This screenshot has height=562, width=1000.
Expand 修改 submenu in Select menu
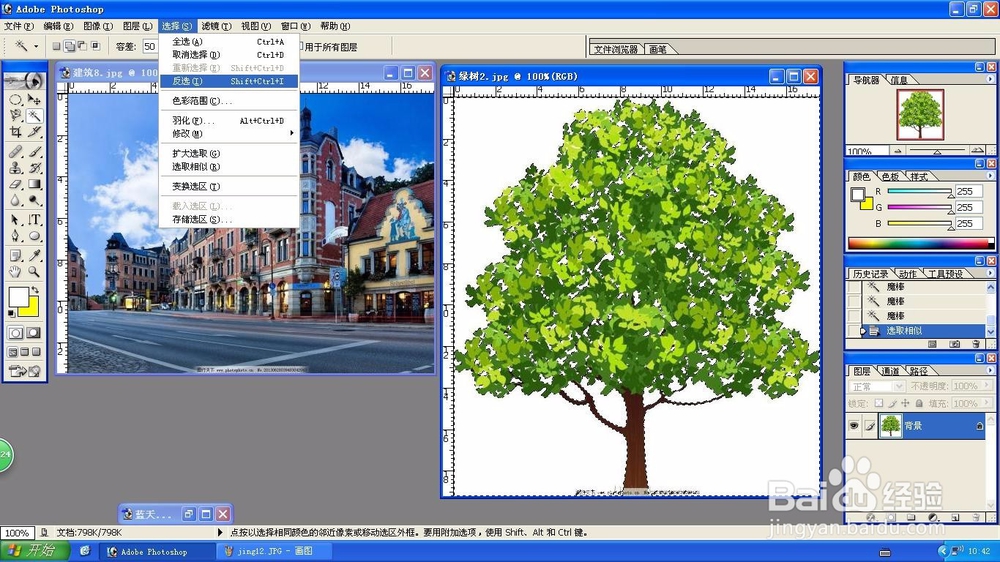click(x=228, y=133)
